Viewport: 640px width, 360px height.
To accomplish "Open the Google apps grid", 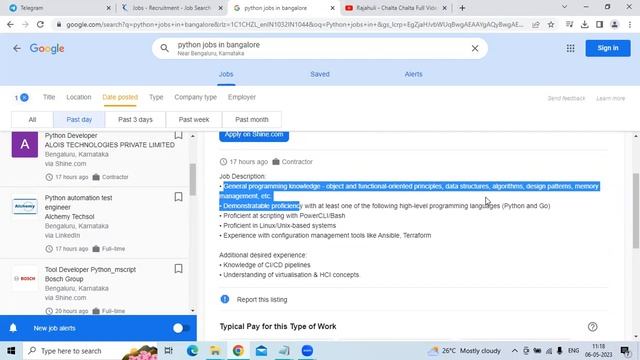I will pyautogui.click(x=570, y=48).
